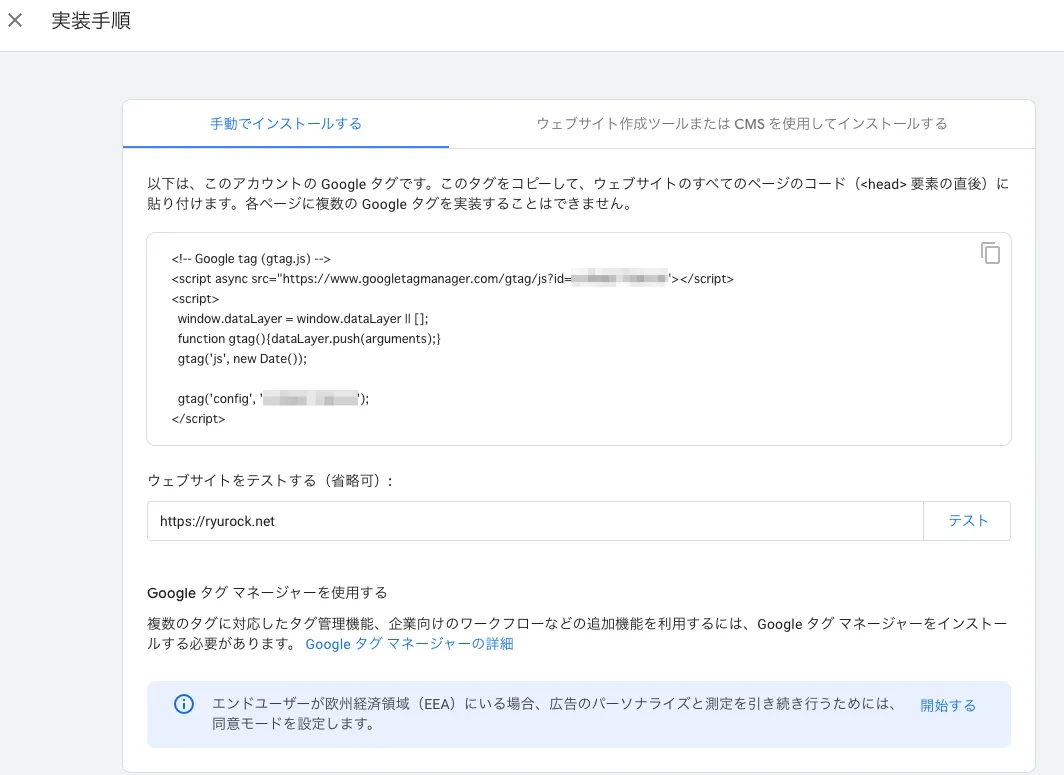Close the 実装手順 panel with the X

(15, 20)
